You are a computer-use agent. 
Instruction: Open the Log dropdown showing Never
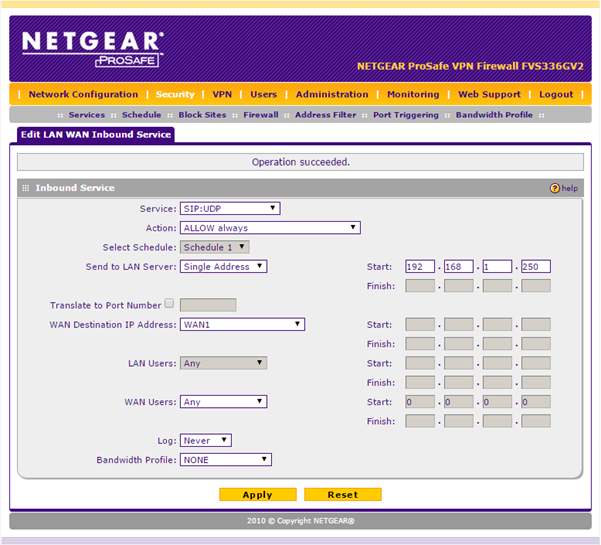click(x=206, y=440)
